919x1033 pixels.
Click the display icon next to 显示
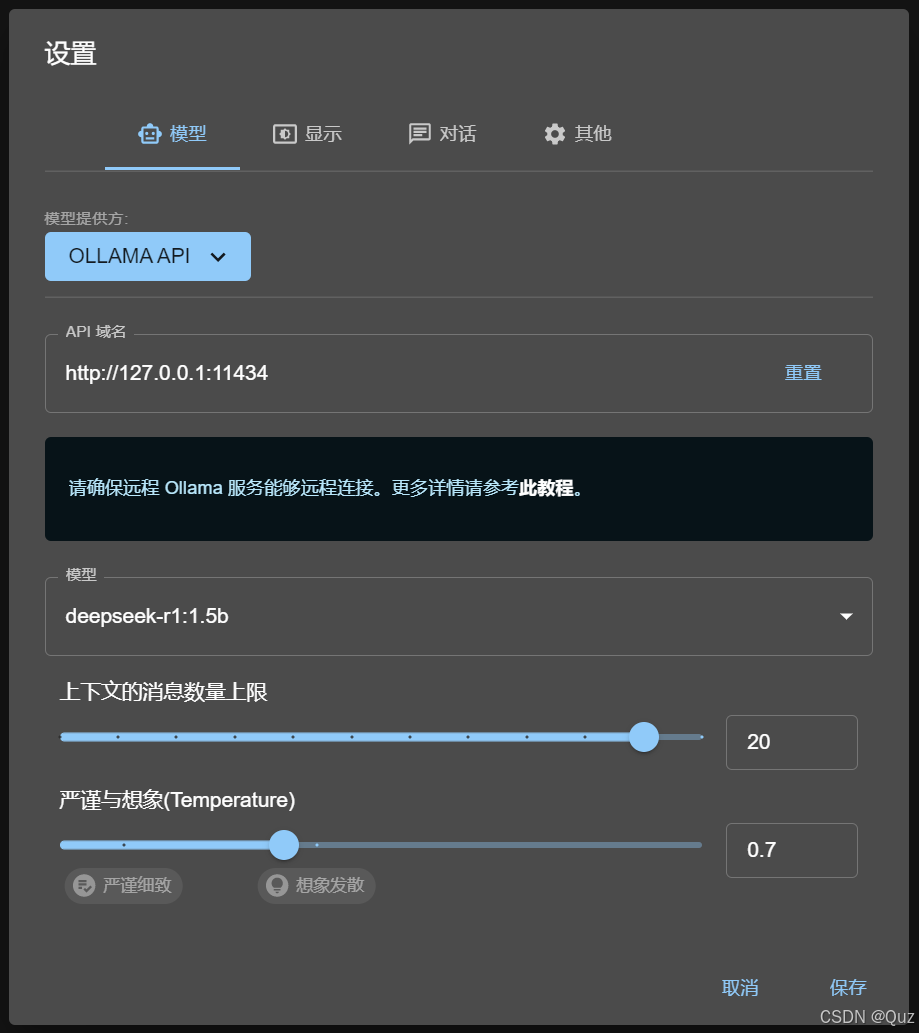(x=285, y=134)
